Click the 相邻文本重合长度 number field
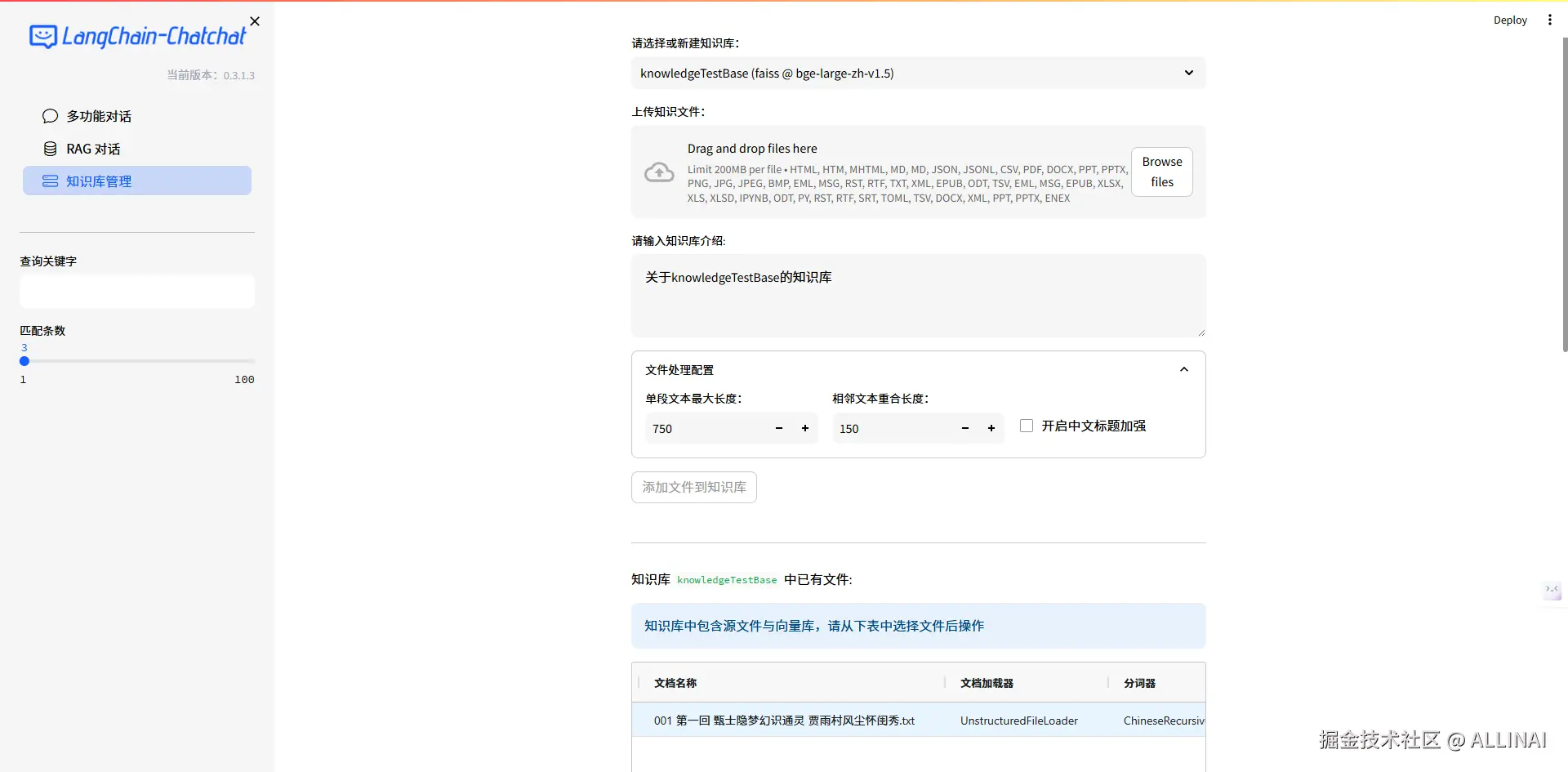Viewport: 1568px width, 772px height. click(893, 428)
